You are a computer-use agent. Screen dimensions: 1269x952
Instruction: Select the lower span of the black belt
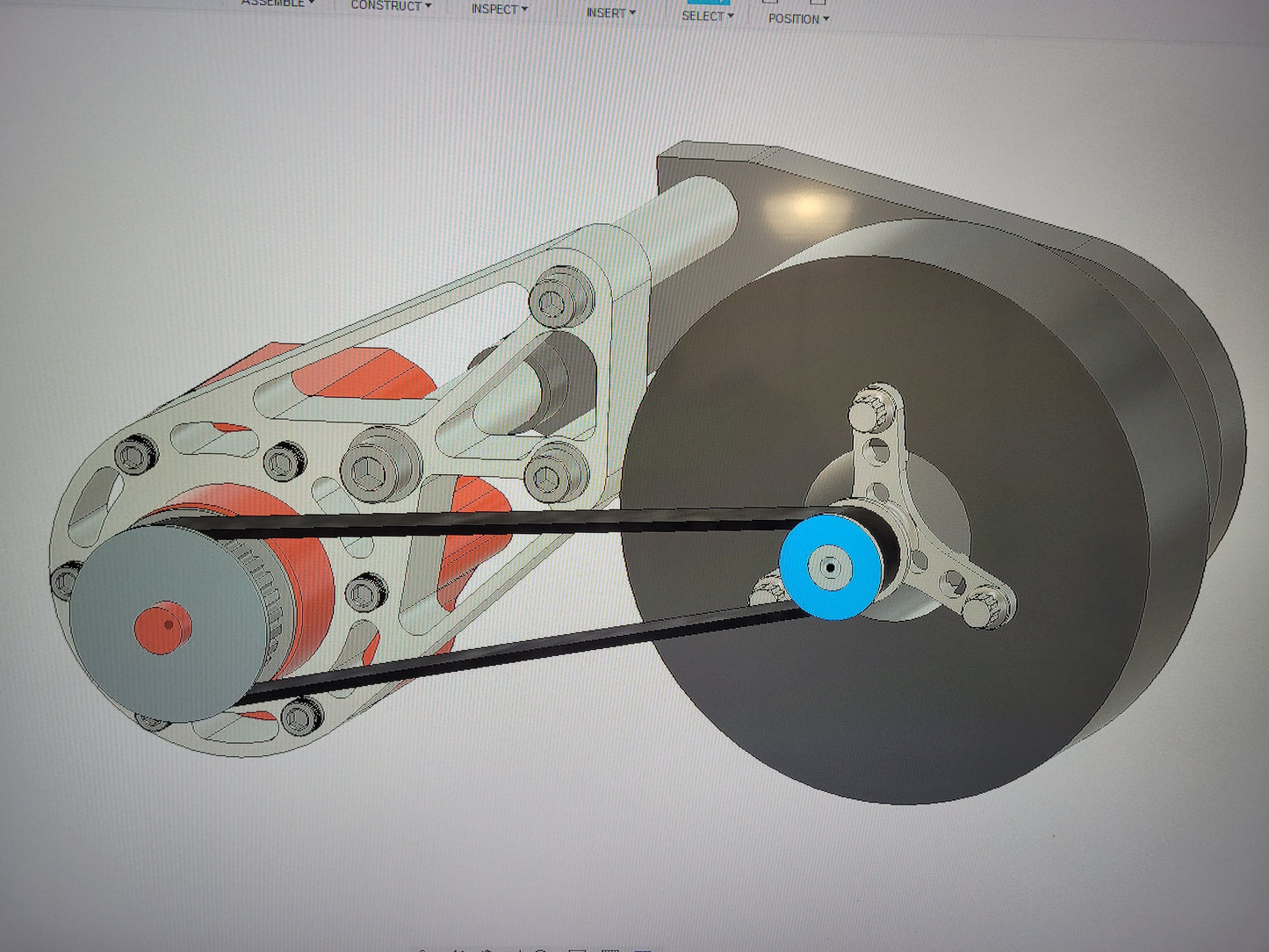coord(527,650)
